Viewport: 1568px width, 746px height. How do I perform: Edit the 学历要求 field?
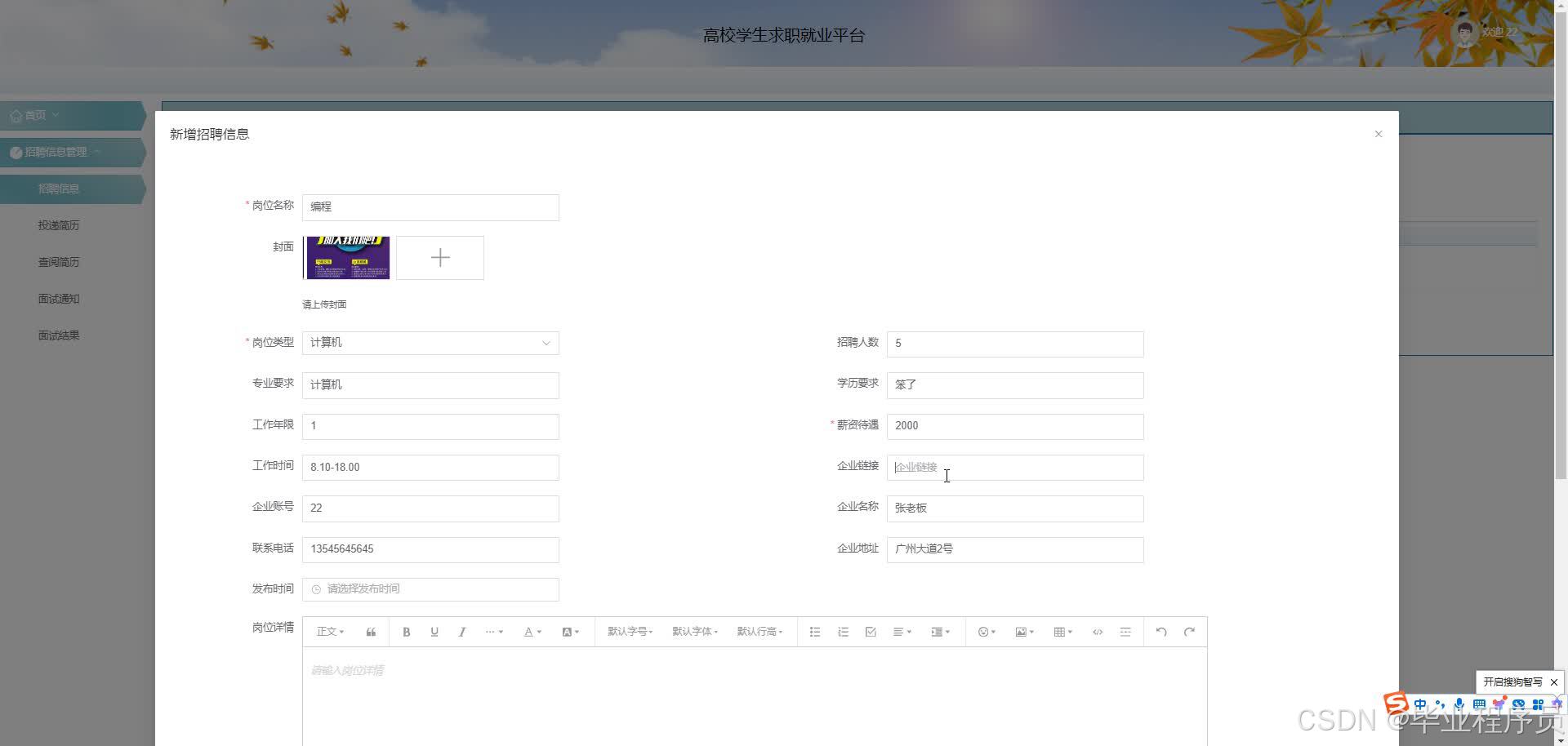(1015, 385)
